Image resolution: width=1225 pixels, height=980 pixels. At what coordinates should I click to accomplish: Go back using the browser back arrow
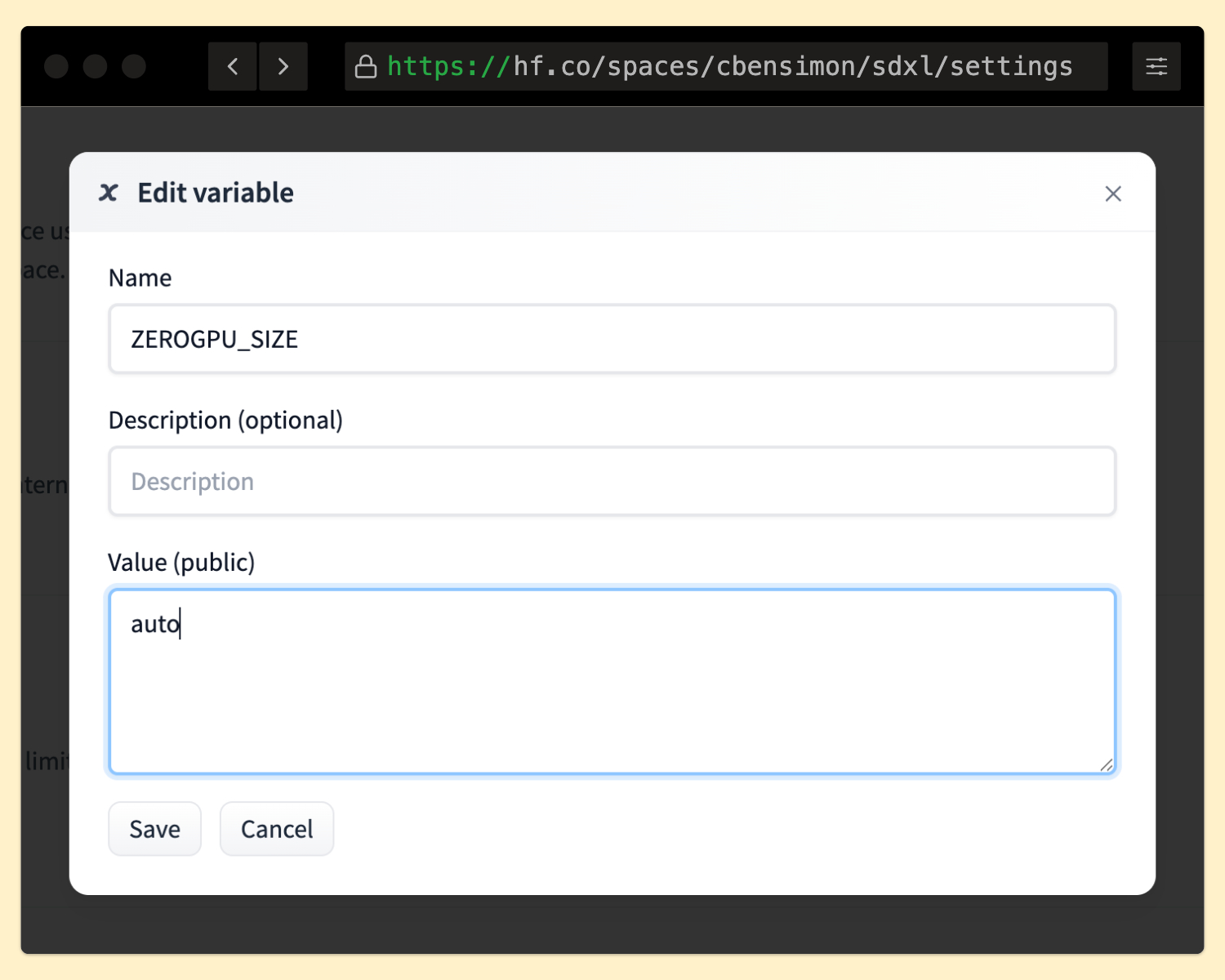(x=233, y=66)
